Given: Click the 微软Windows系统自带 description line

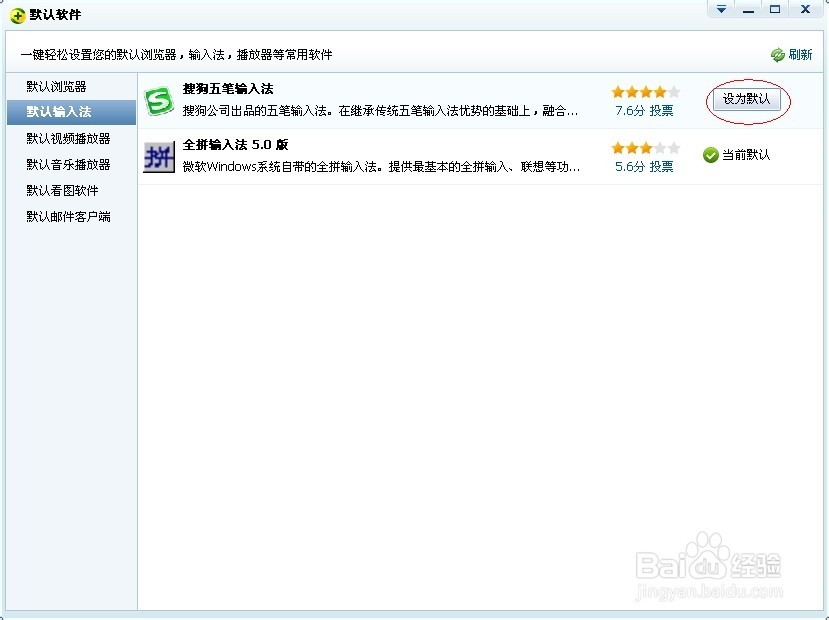Looking at the screenshot, I should coord(381,167).
